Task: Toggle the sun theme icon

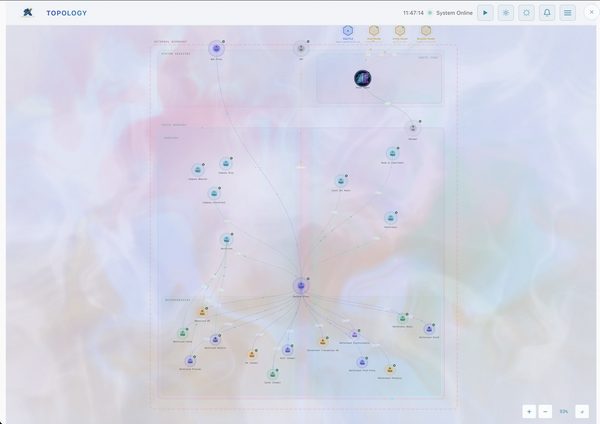Action: coord(527,13)
